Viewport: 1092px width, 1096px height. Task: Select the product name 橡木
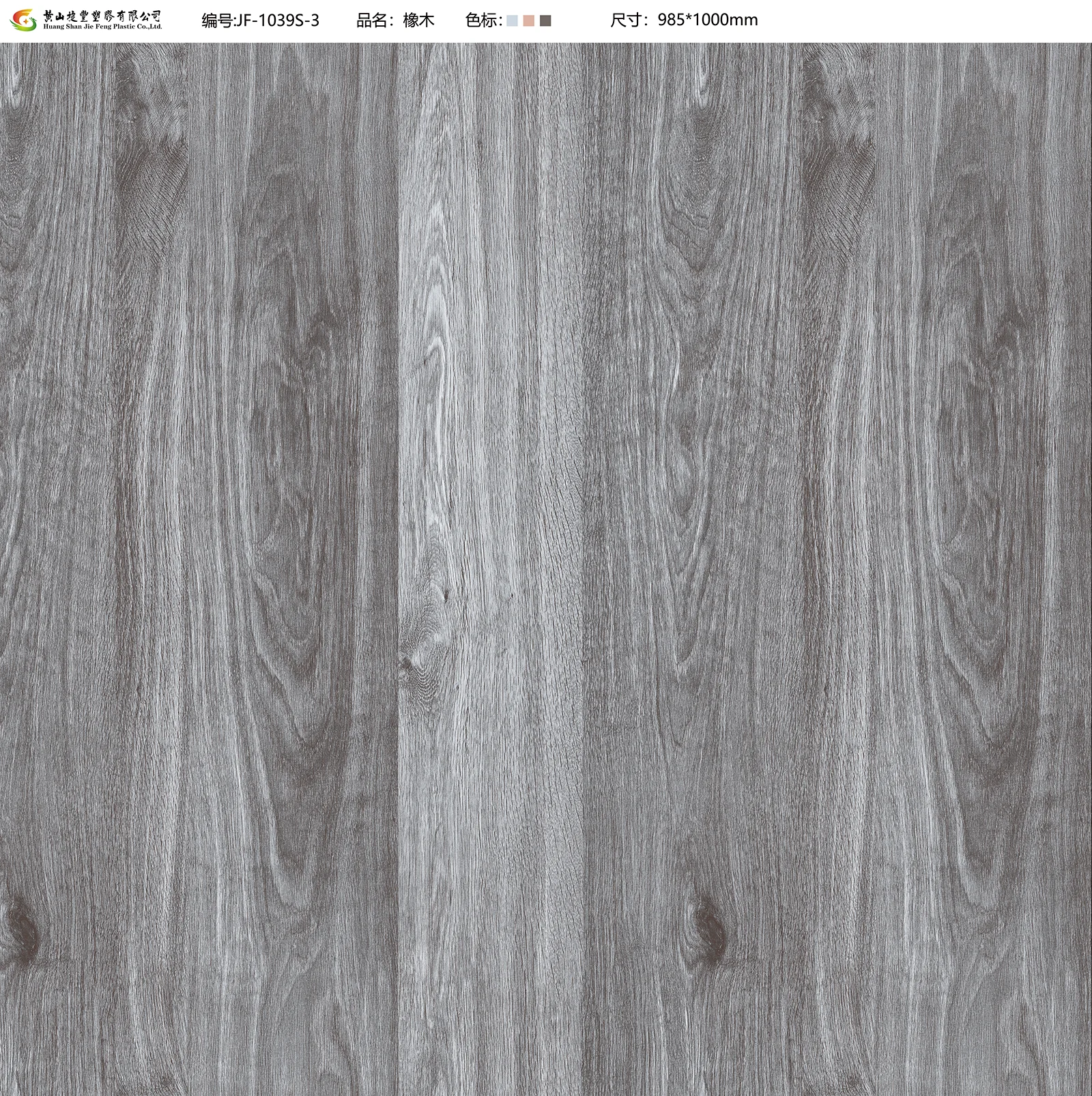pos(418,20)
